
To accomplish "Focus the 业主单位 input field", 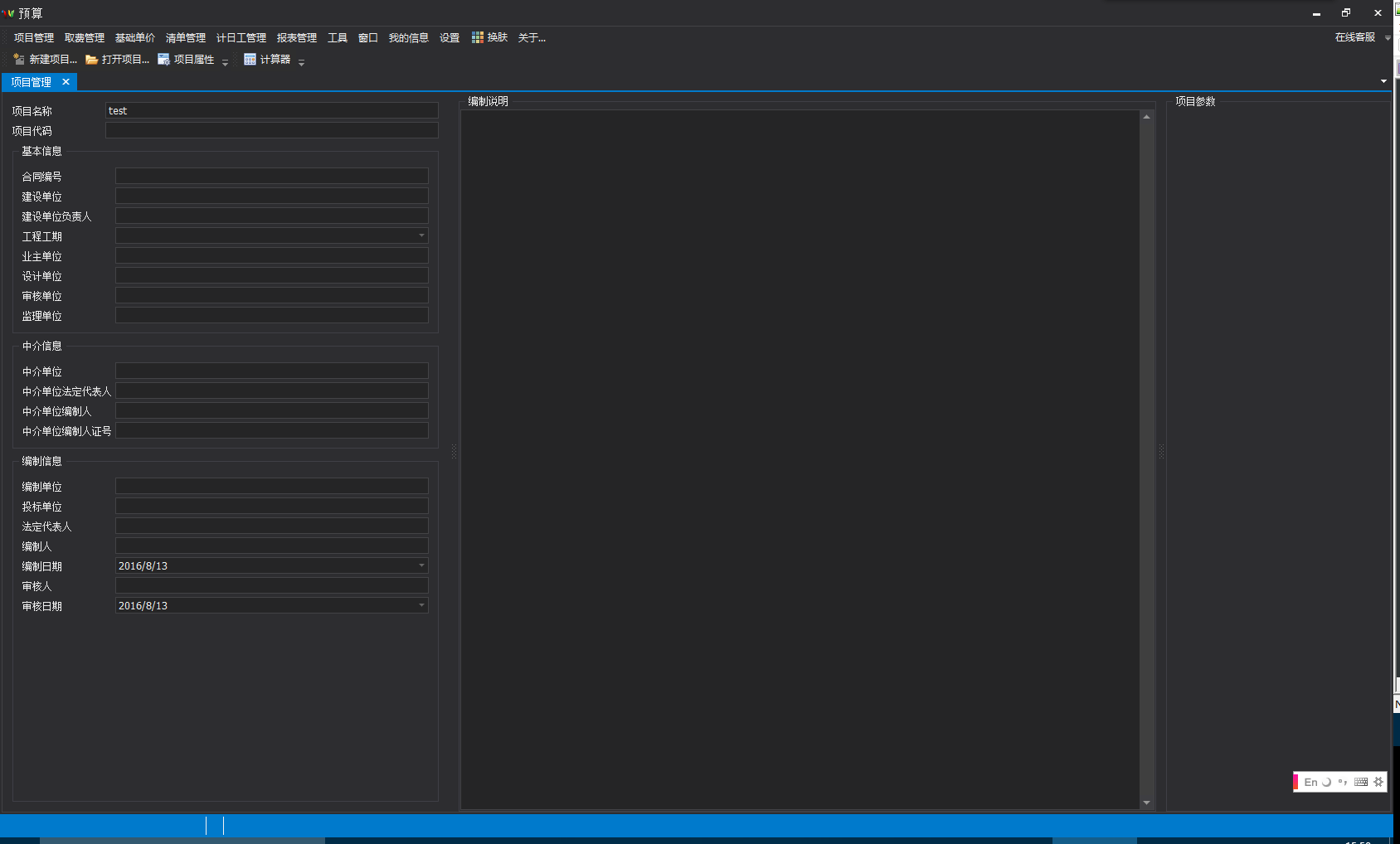I will coord(272,255).
